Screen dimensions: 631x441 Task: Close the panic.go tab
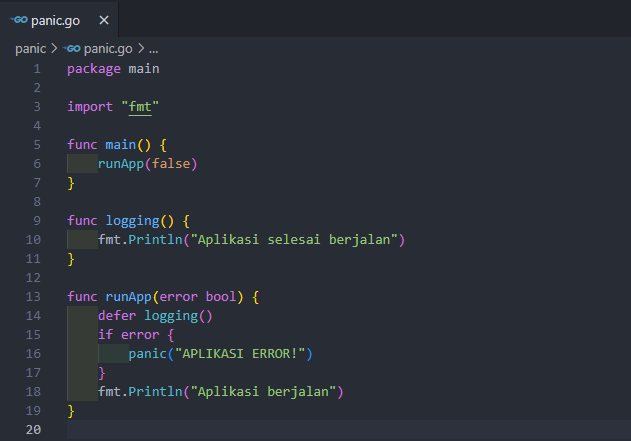pos(104,20)
